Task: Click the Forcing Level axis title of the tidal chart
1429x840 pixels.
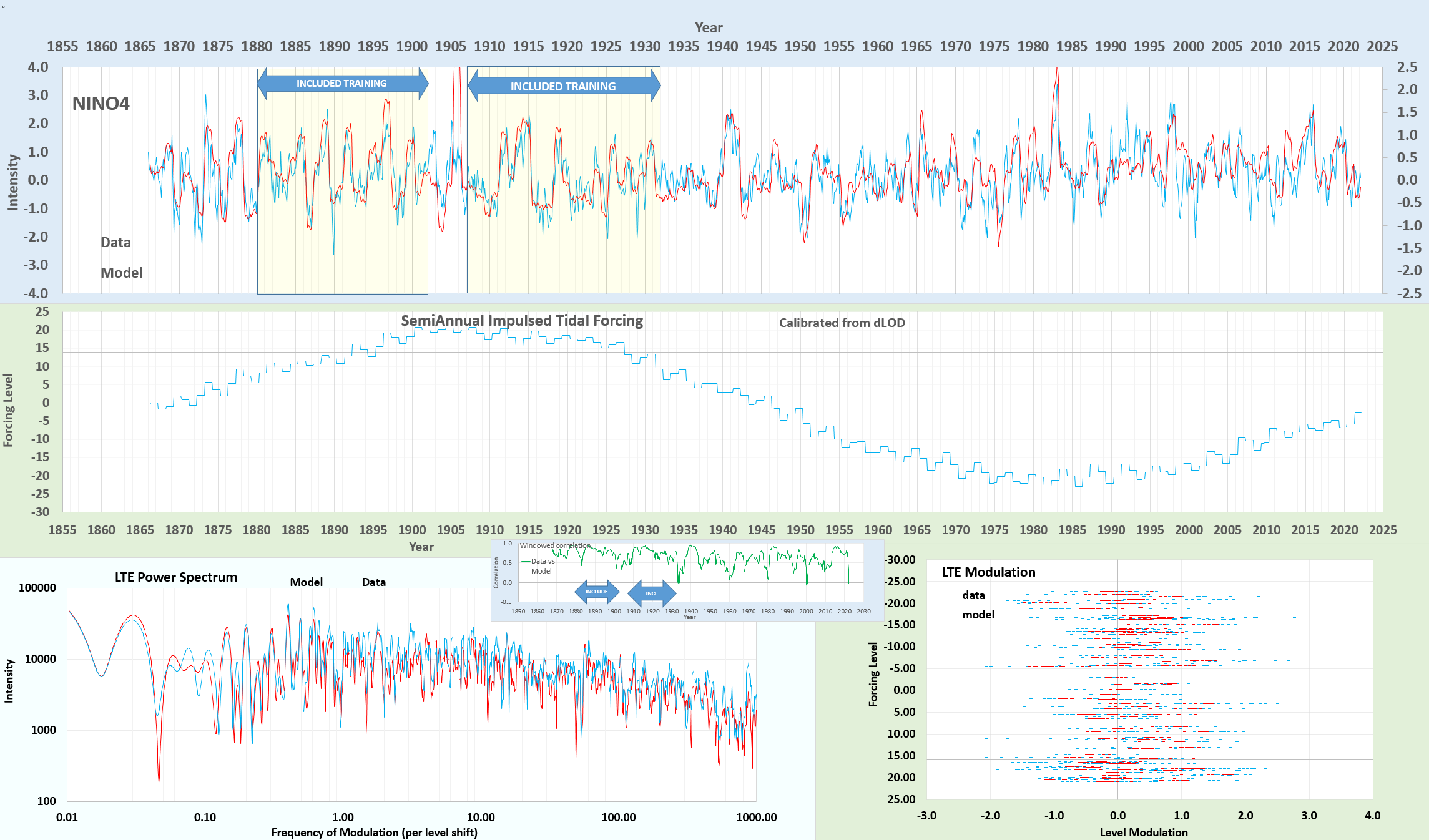Action: coord(8,410)
